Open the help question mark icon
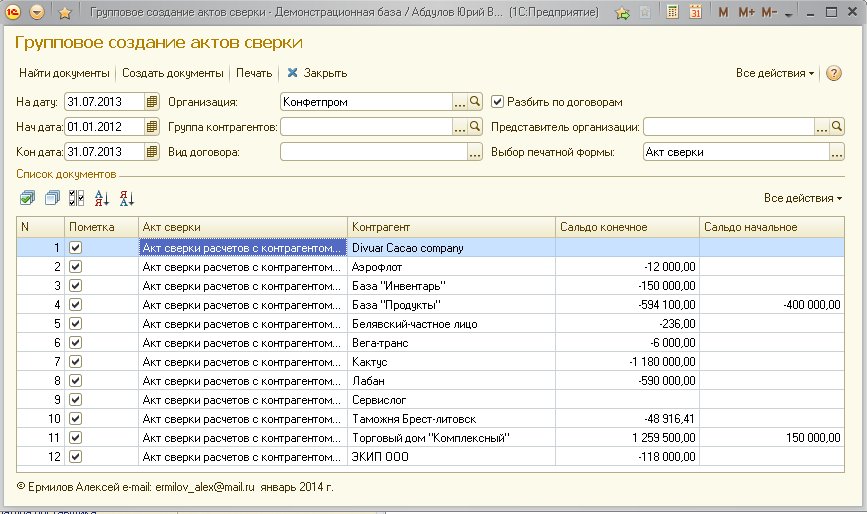The width and height of the screenshot is (867, 514). pos(834,73)
